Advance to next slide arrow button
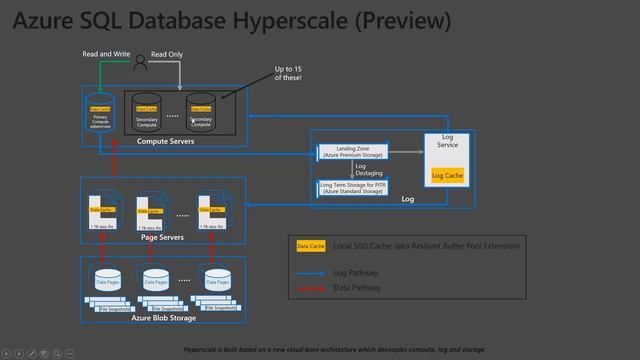The width and height of the screenshot is (640, 360). point(19,353)
